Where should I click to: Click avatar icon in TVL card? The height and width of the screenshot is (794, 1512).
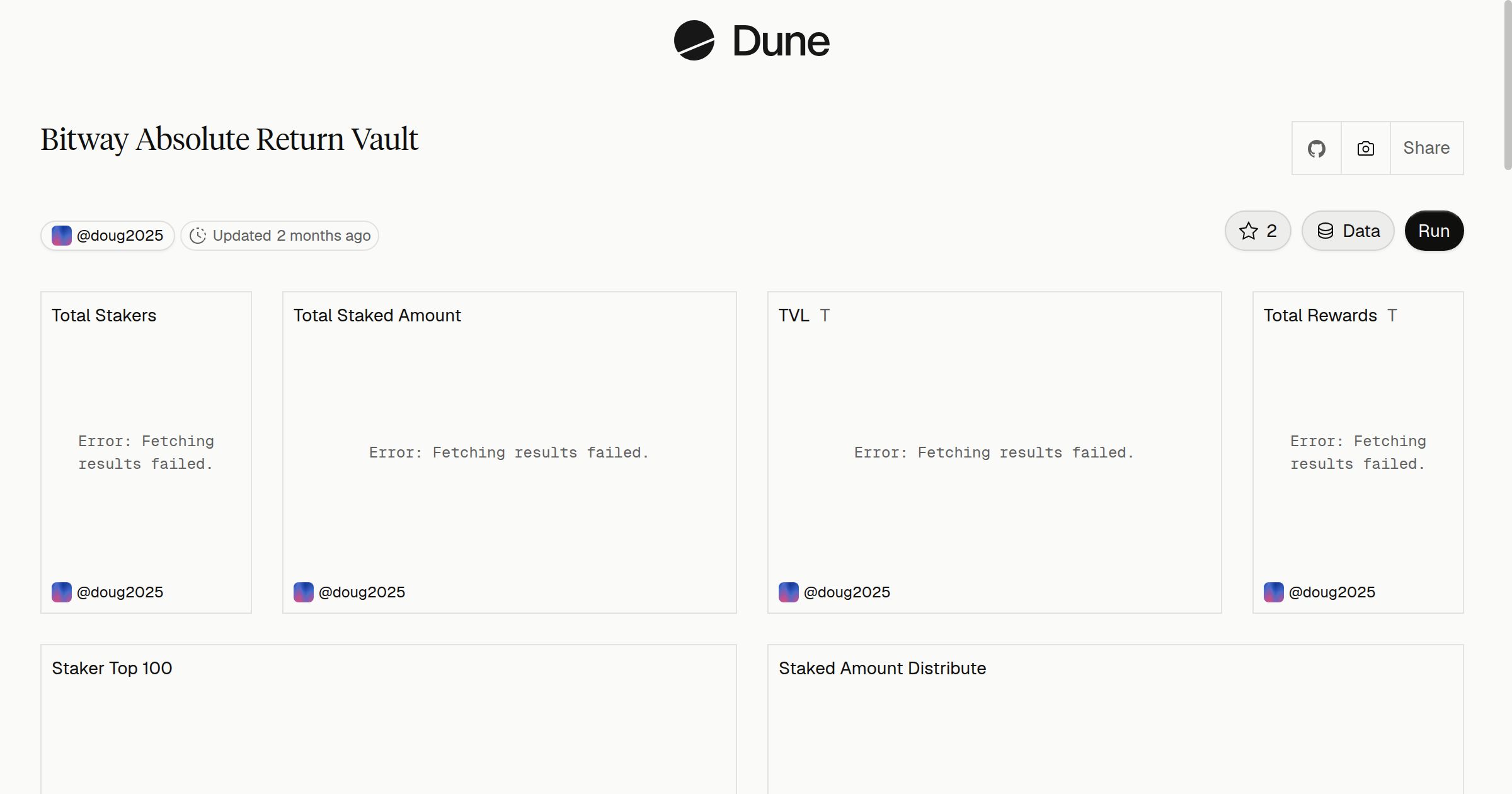point(789,592)
